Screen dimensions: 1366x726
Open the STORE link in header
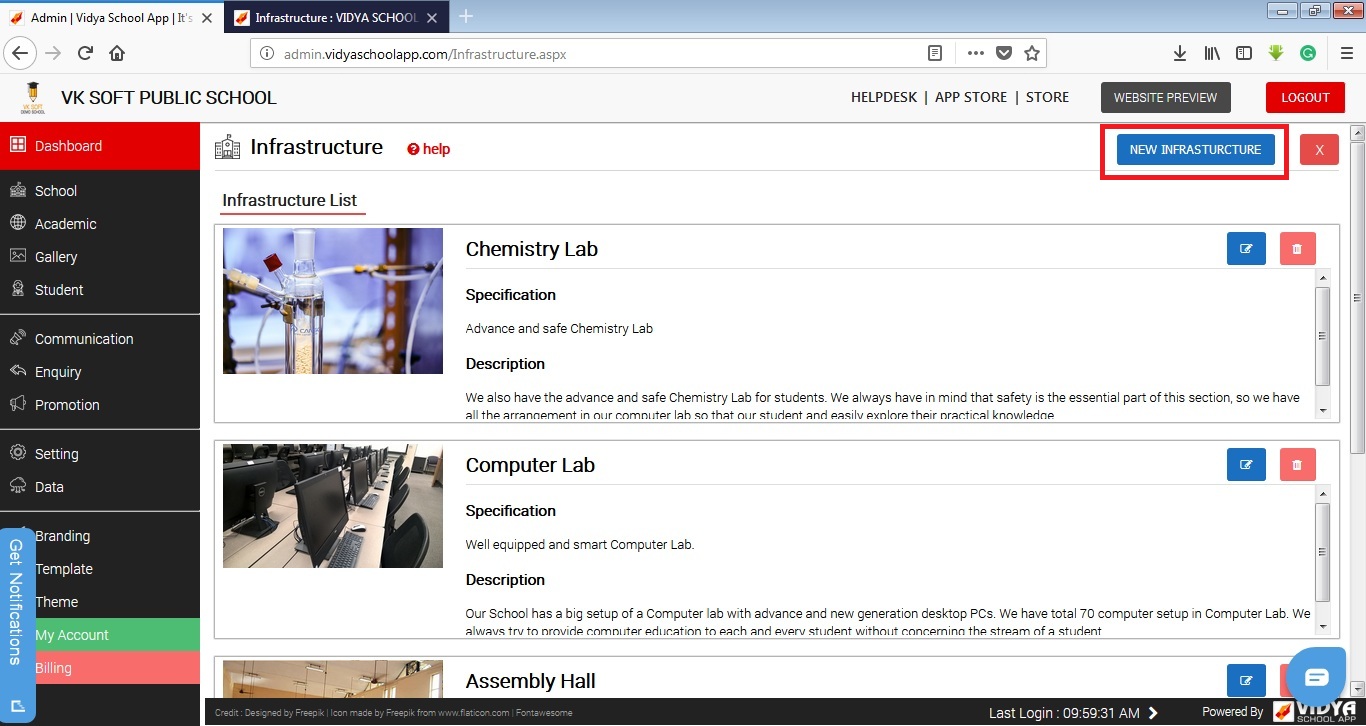pos(1047,98)
